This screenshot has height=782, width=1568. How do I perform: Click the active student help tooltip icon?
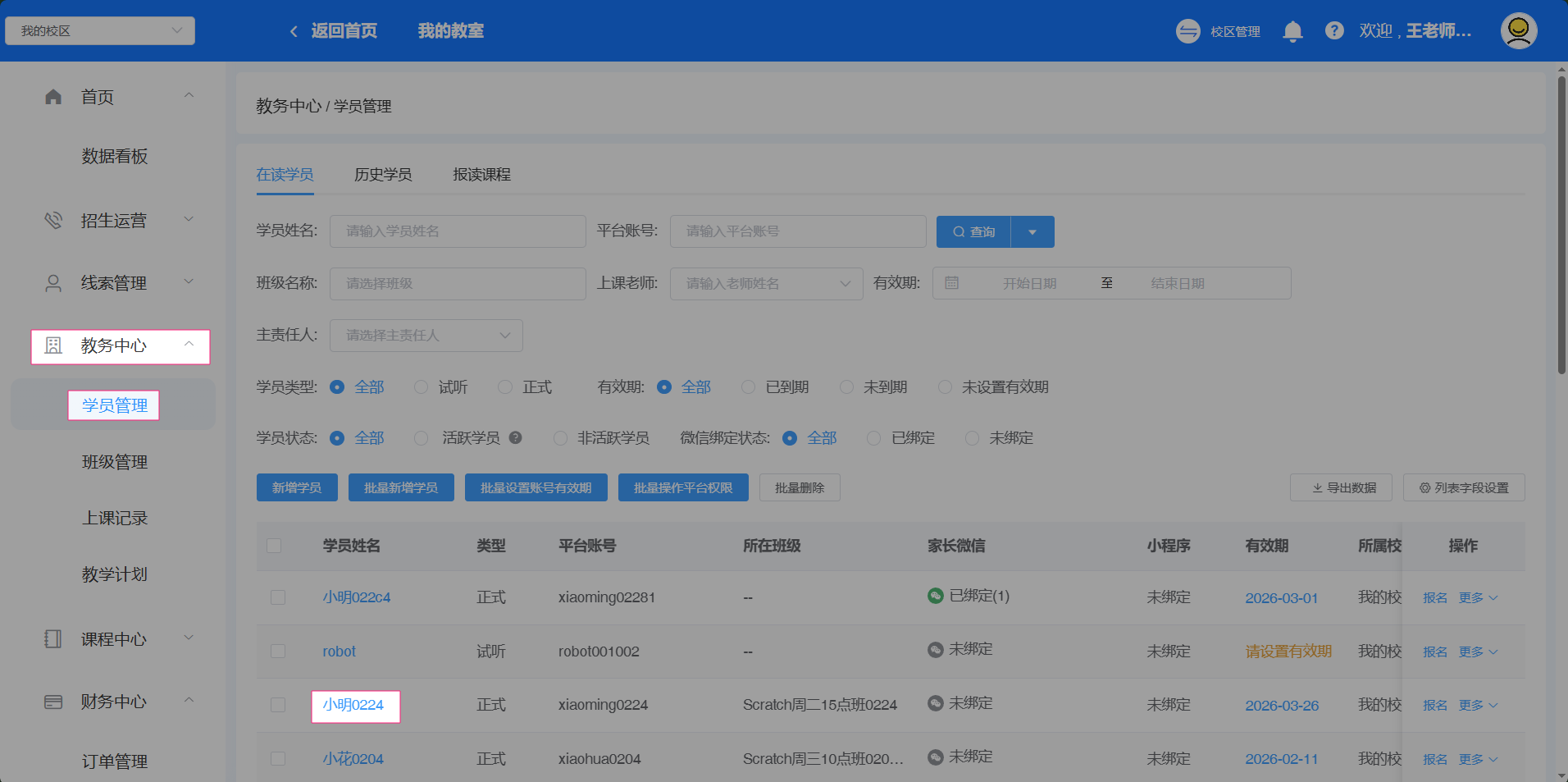[515, 438]
